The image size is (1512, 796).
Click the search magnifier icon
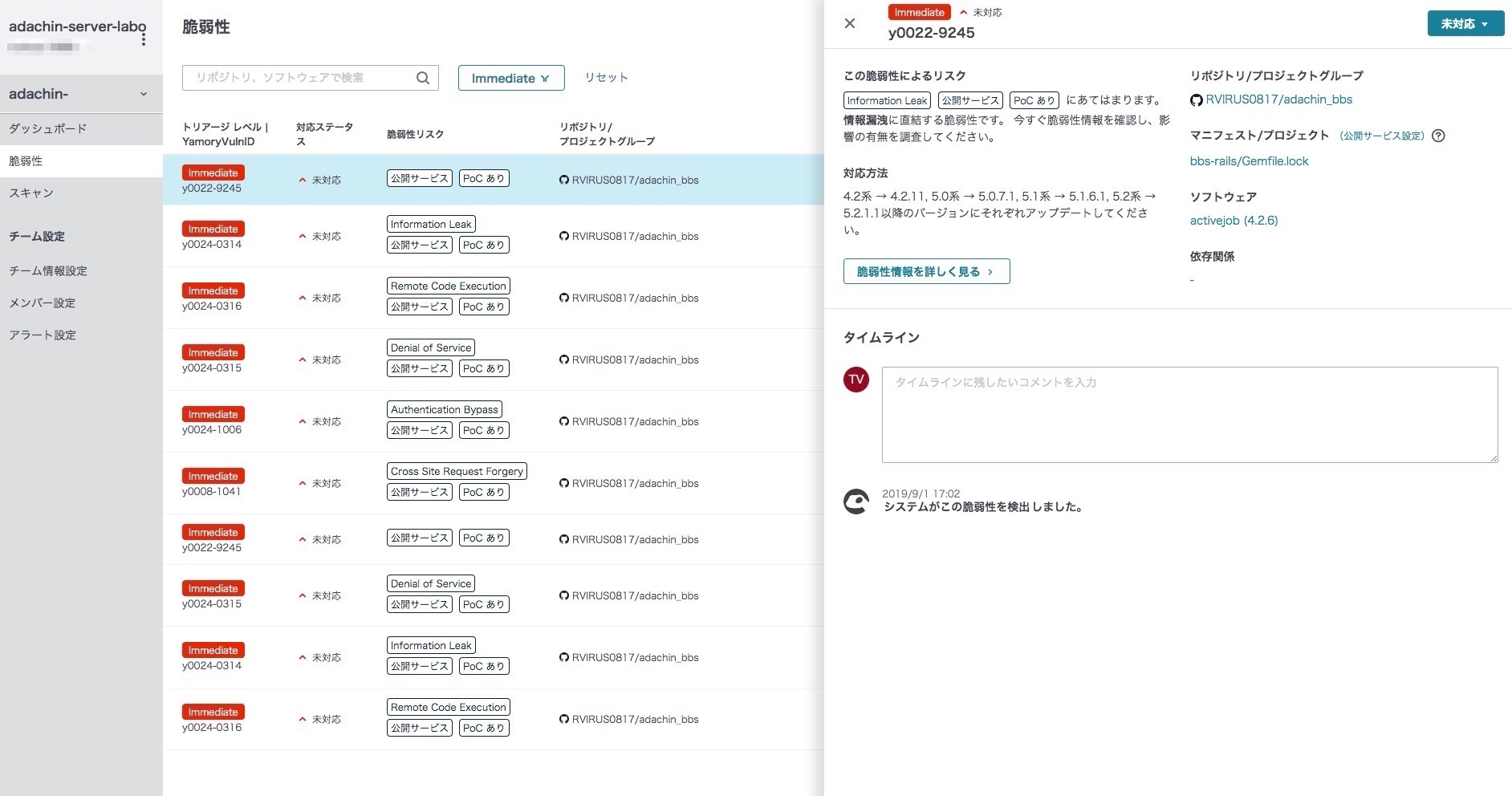423,78
